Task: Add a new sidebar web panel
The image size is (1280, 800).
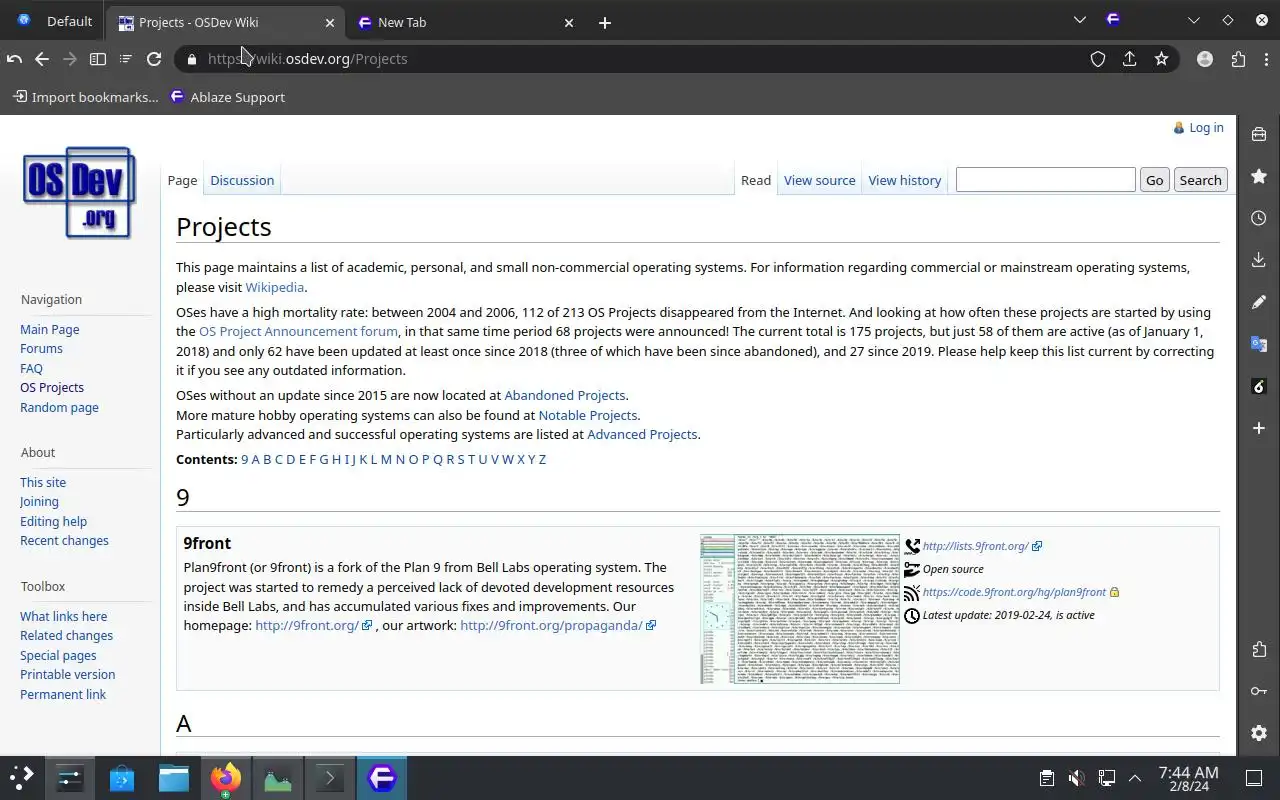Action: tap(1259, 428)
